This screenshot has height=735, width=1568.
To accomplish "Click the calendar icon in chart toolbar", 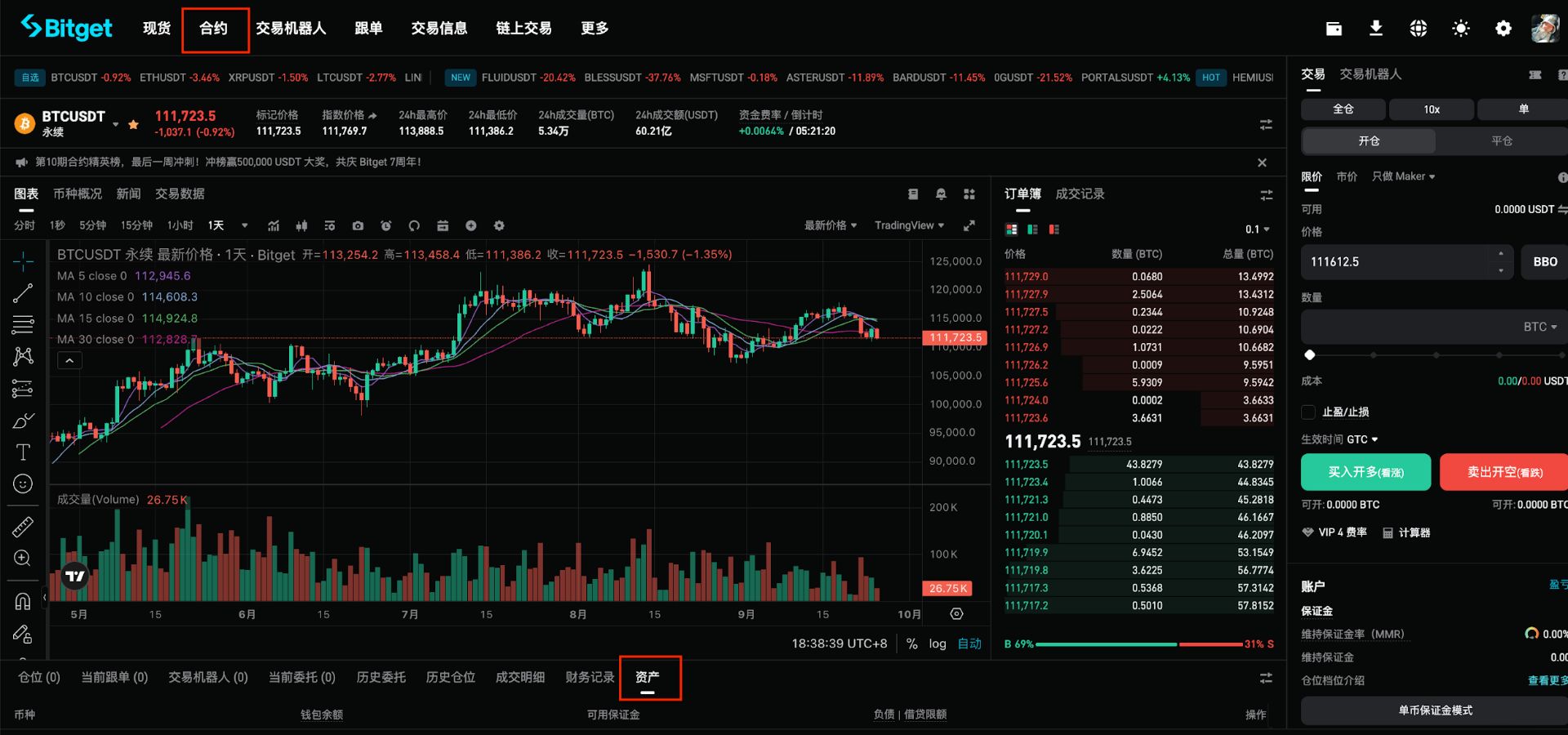I will 443,225.
